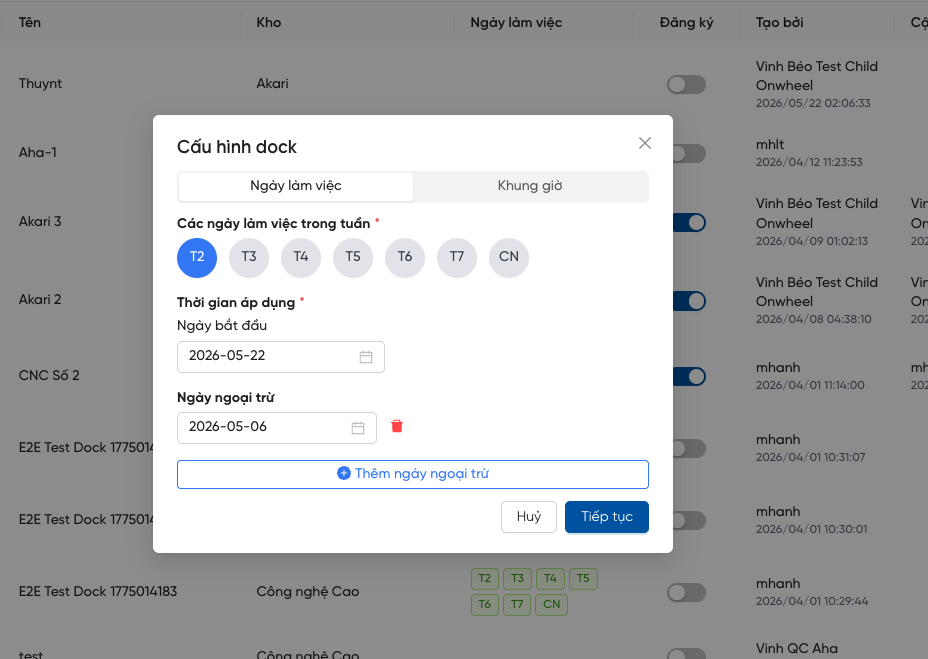Screen dimensions: 928x659
Task: Click creator mhlt in Aha-1 row
Action: point(770,144)
